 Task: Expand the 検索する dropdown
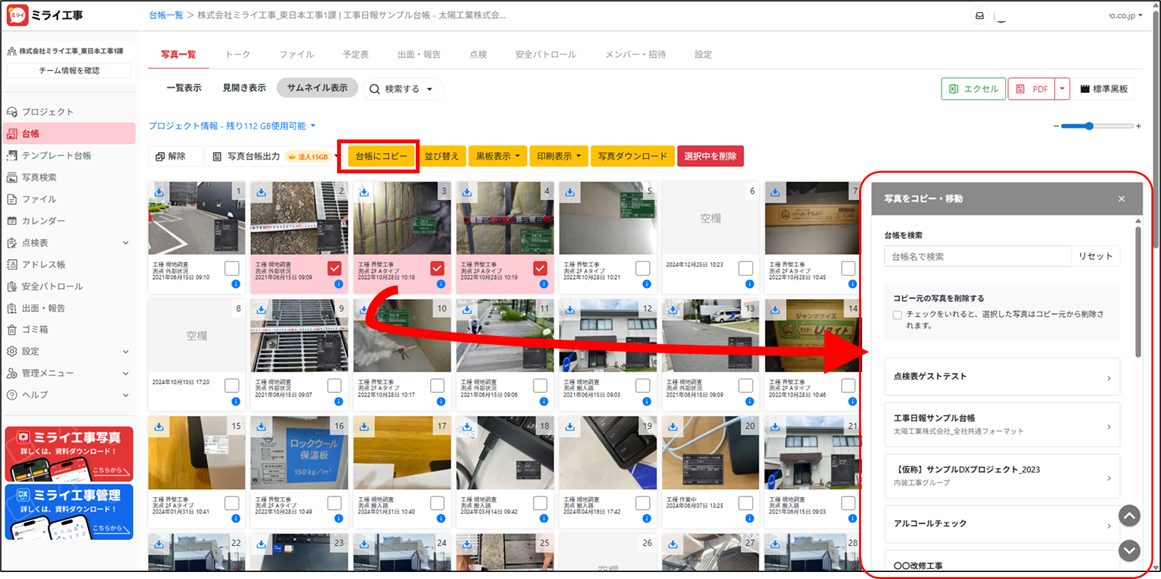pos(402,89)
